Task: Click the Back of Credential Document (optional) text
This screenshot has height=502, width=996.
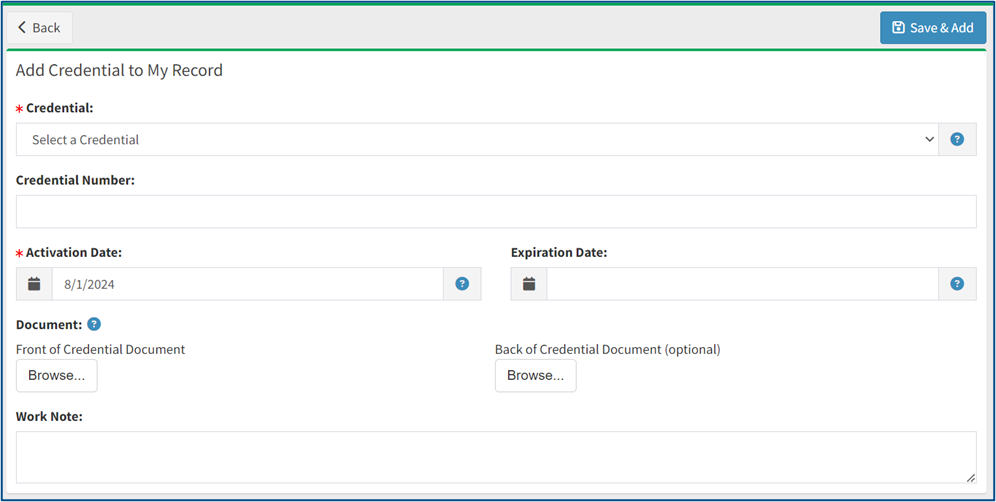Action: [x=608, y=349]
